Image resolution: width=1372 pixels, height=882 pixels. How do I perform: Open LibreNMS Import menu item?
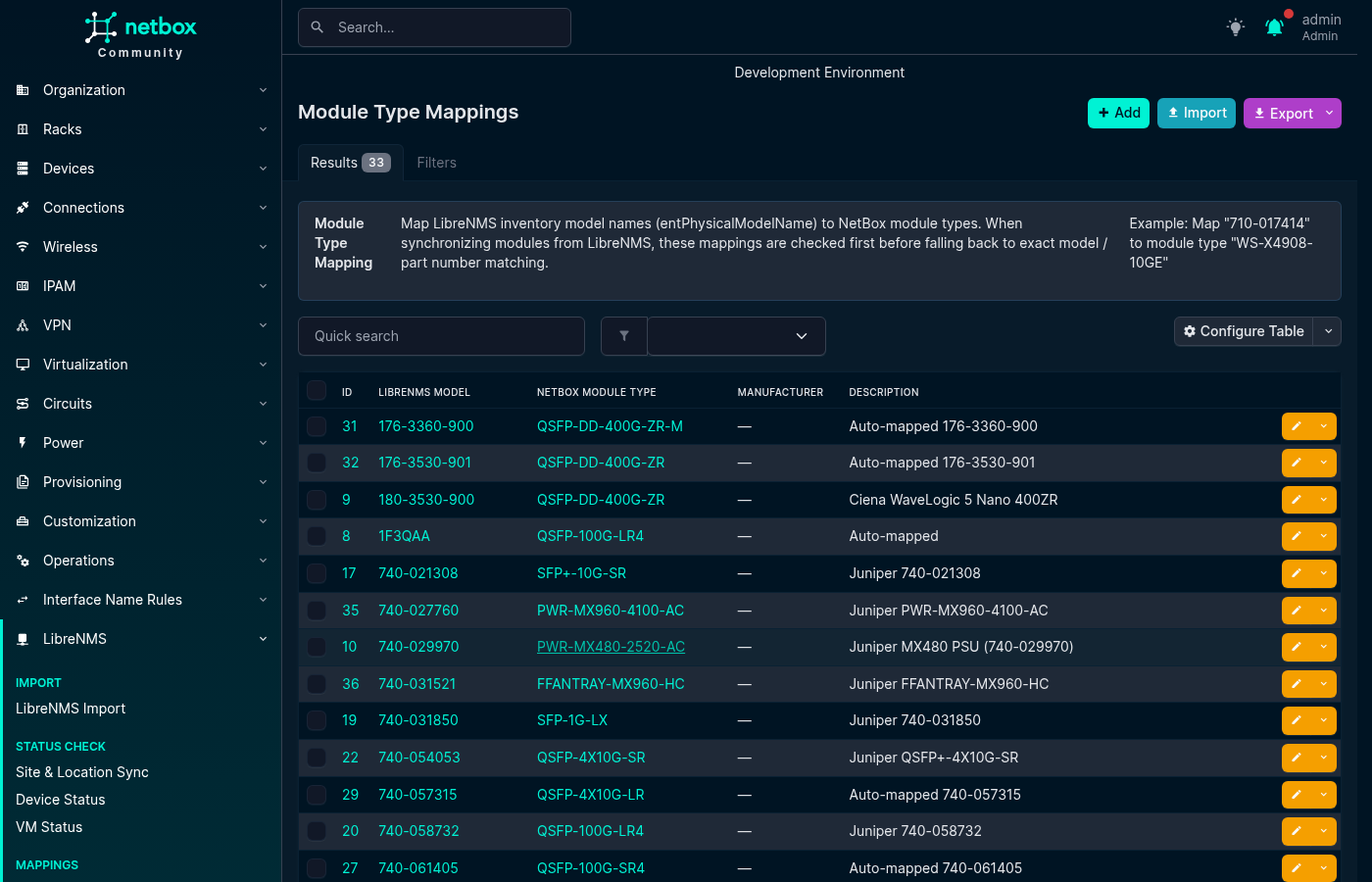tap(71, 709)
